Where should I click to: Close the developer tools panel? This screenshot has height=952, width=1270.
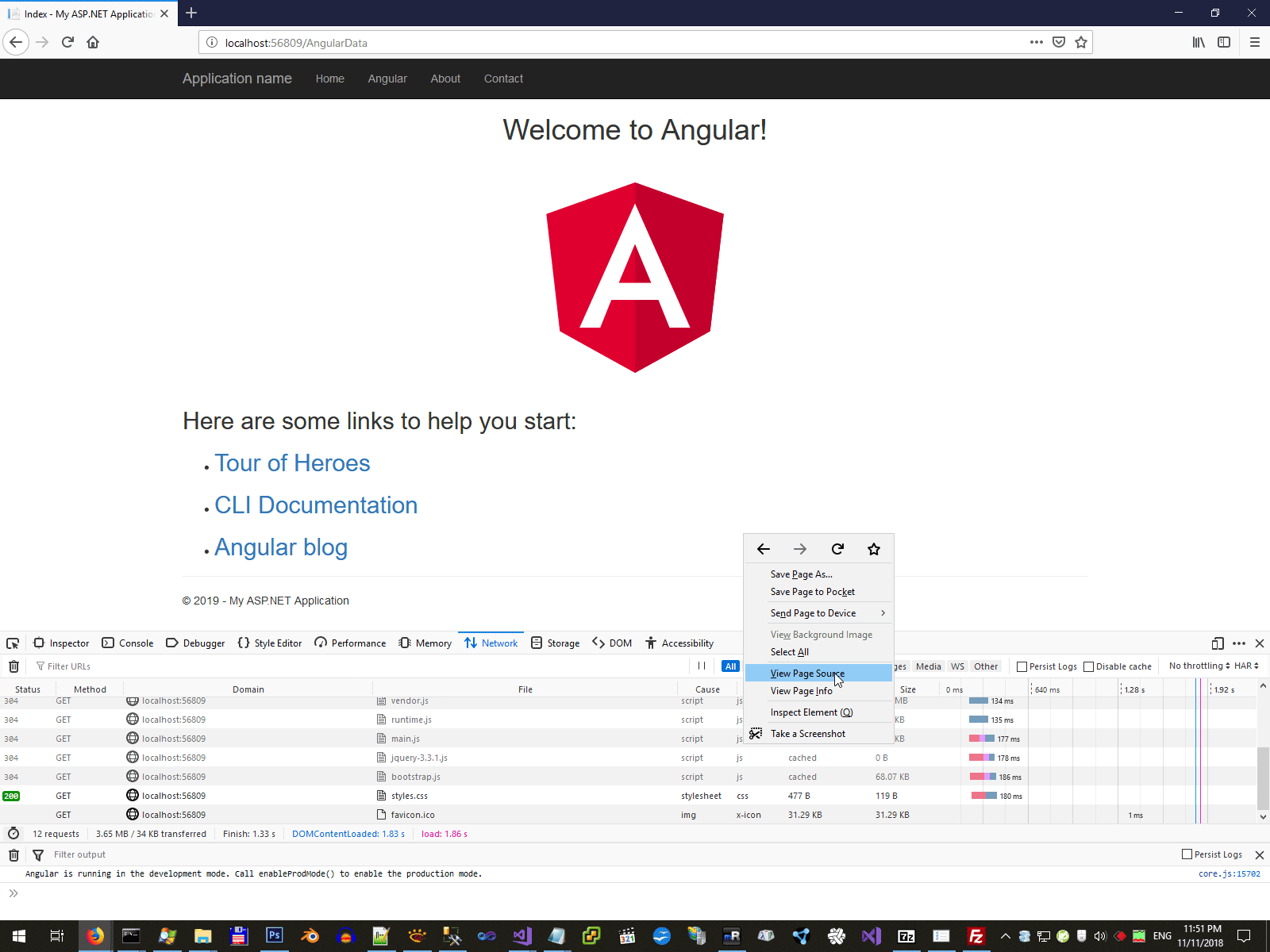[1260, 643]
